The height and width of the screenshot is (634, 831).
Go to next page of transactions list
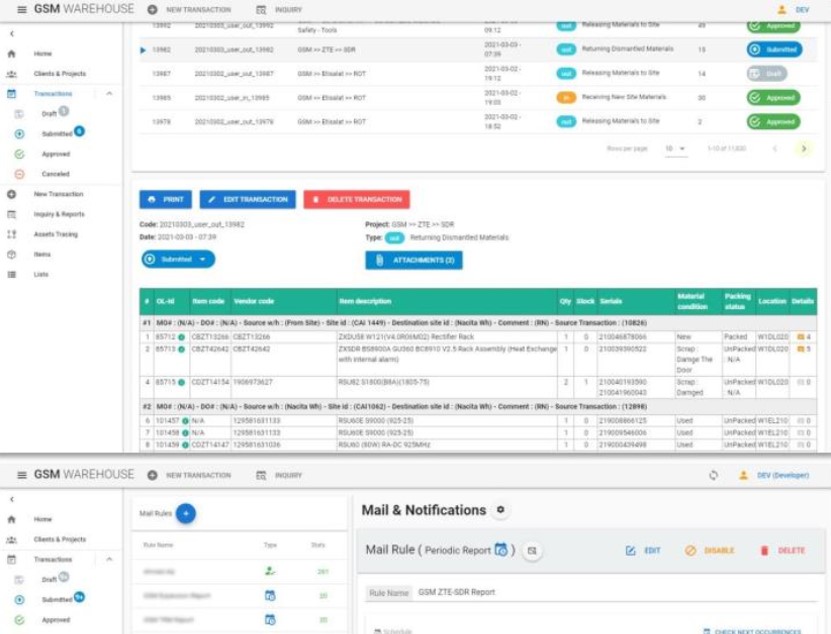tap(803, 148)
